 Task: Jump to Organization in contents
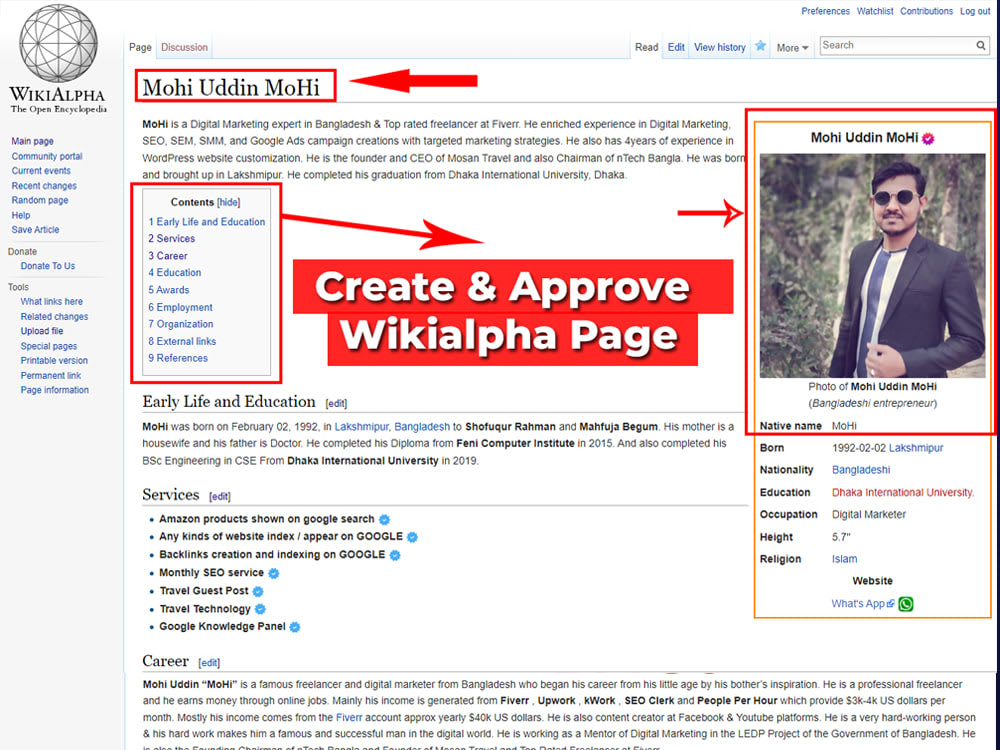coord(180,324)
